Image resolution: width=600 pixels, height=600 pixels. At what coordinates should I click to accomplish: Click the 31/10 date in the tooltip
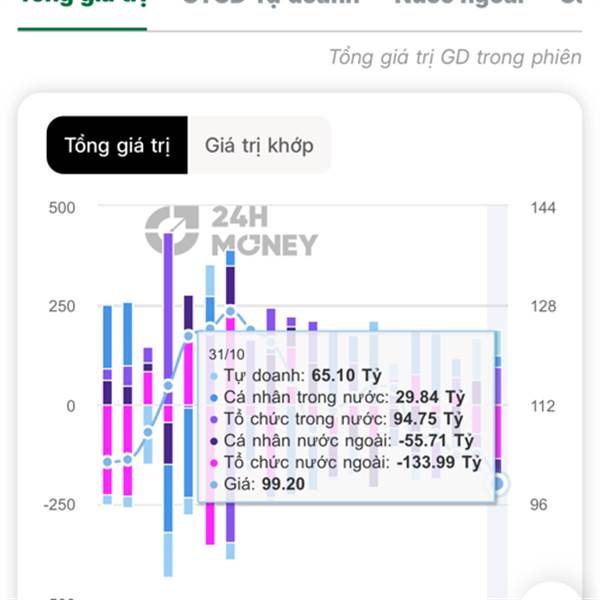tap(226, 354)
